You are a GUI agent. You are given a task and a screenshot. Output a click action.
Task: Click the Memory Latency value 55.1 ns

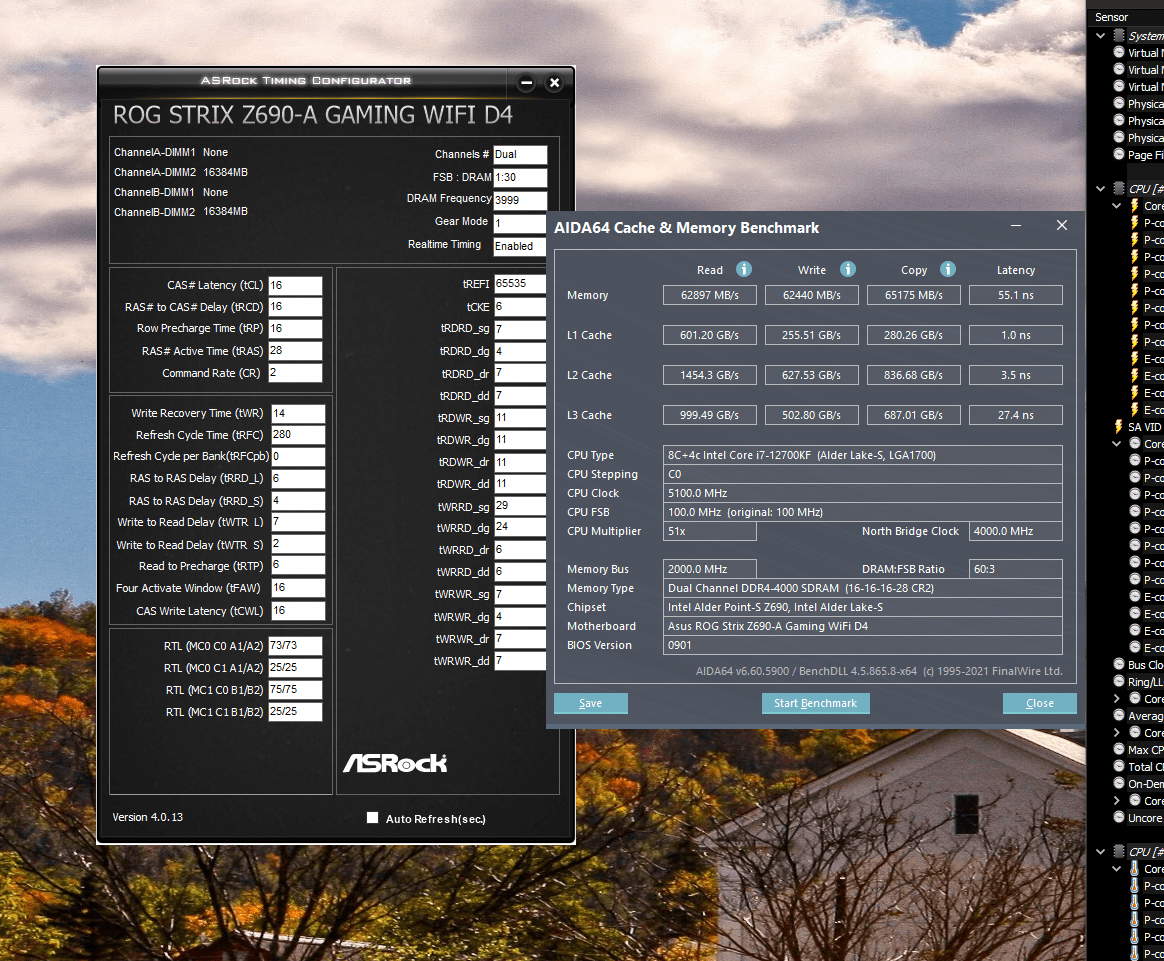tap(1016, 295)
